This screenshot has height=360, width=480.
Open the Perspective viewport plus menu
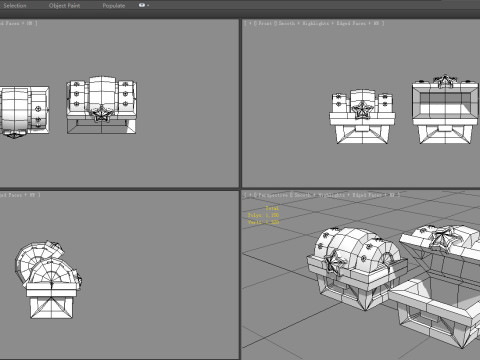point(250,195)
